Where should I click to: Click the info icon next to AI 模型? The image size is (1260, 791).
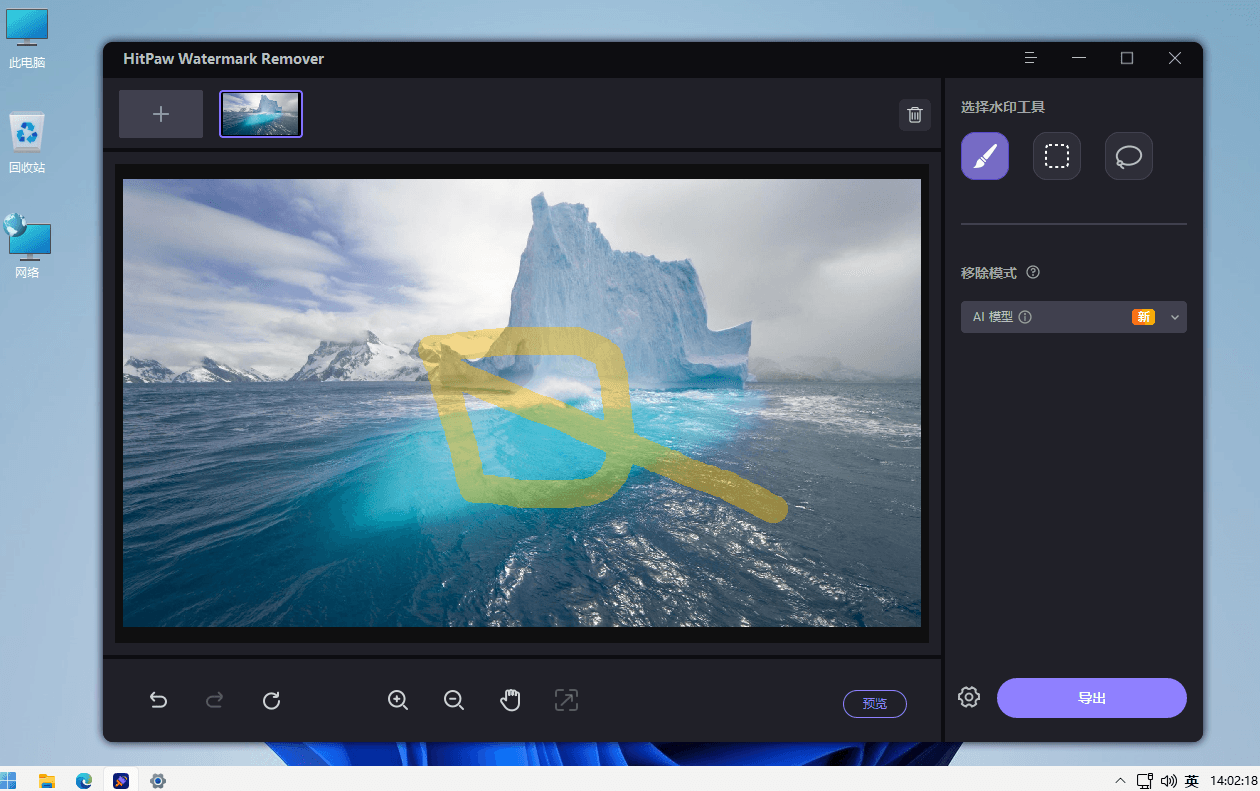(1025, 317)
